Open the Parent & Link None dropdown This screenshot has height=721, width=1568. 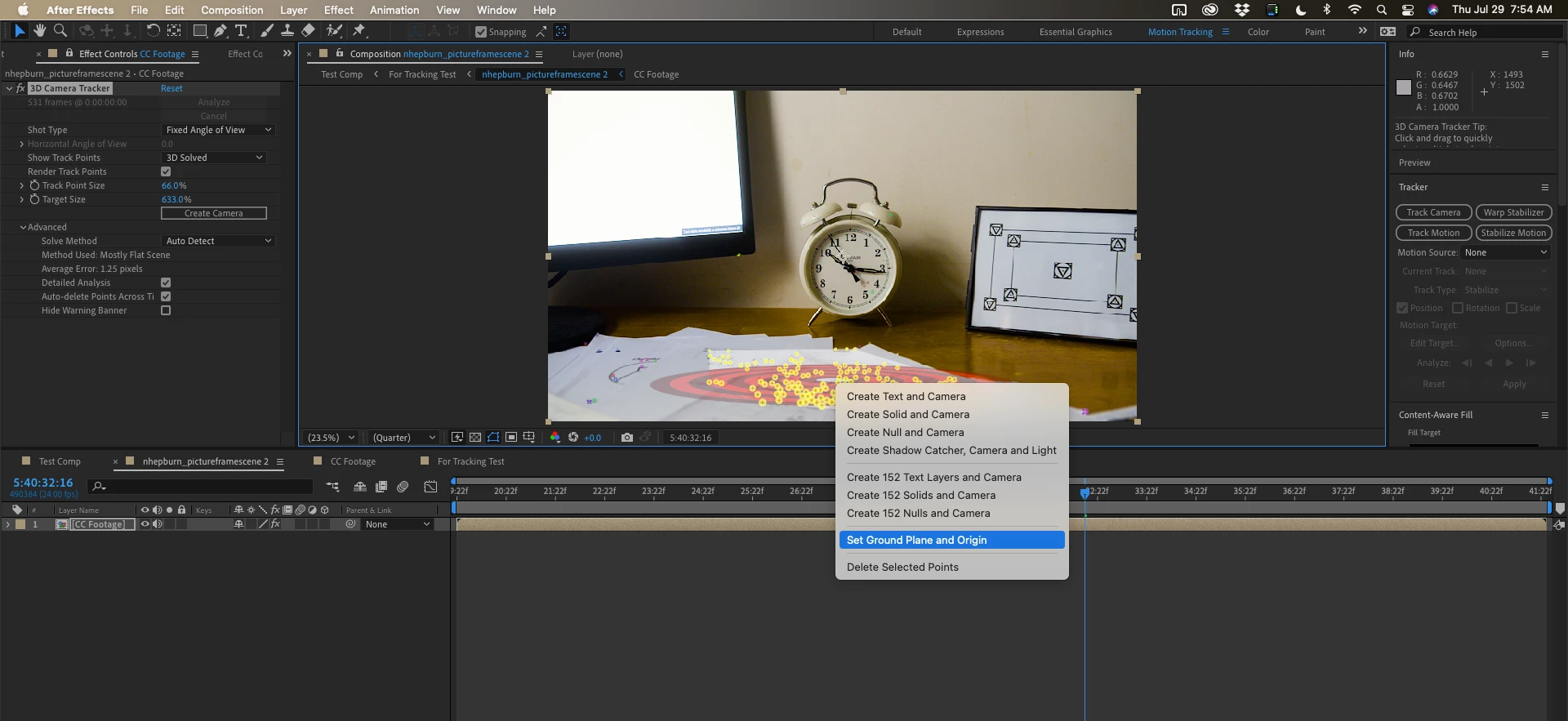click(x=397, y=524)
